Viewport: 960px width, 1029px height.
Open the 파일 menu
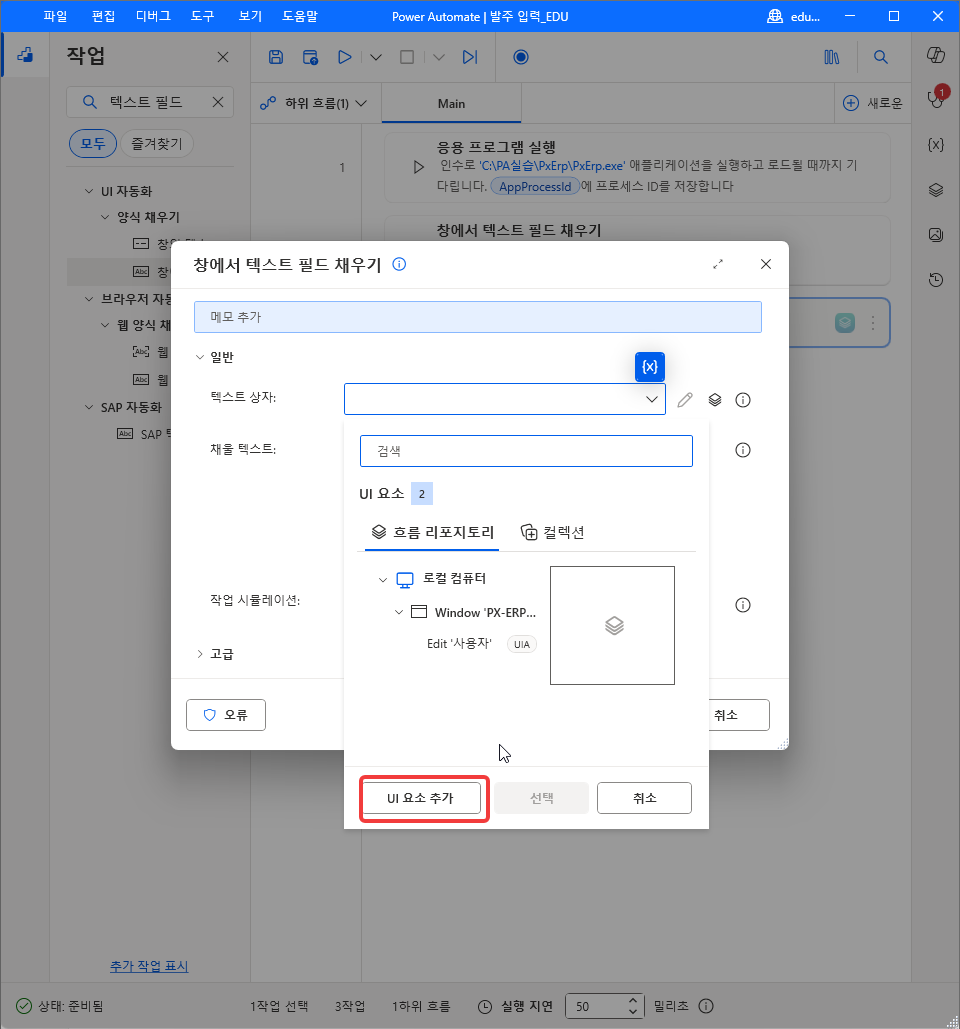pyautogui.click(x=55, y=16)
